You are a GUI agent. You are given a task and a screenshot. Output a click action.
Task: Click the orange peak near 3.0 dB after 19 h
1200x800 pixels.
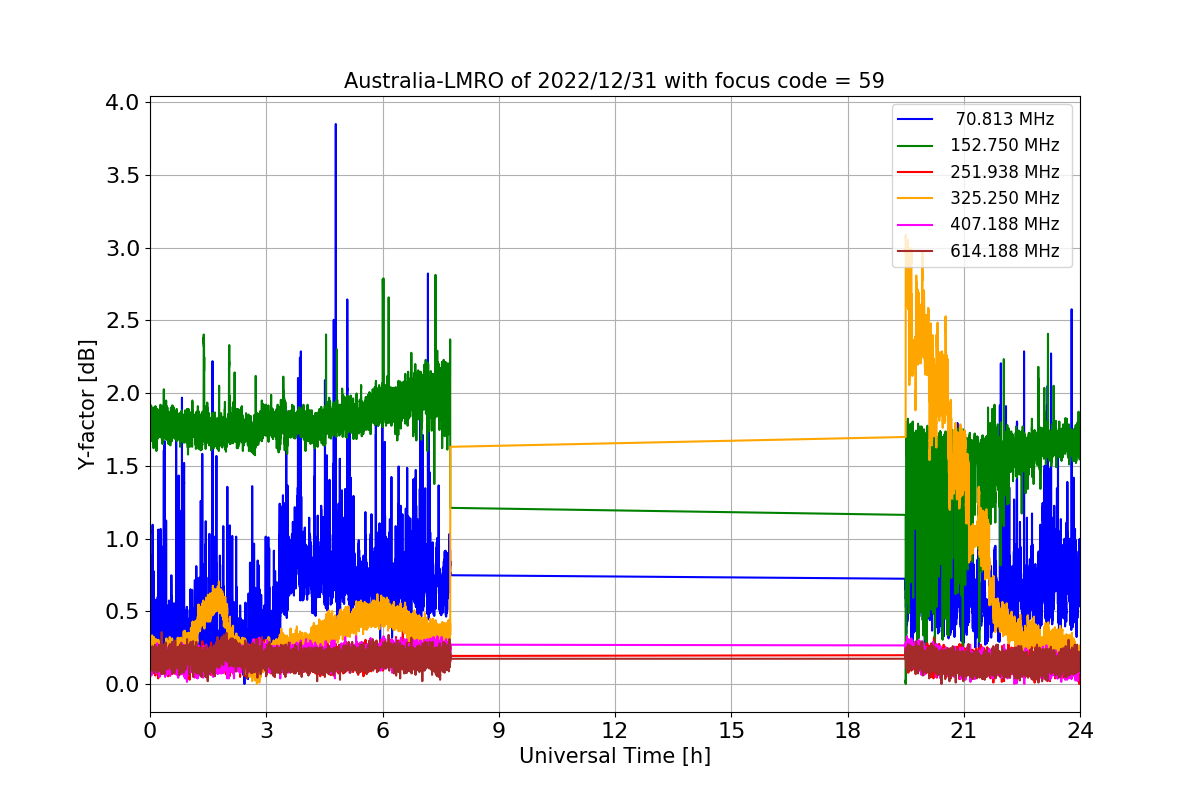[x=907, y=240]
